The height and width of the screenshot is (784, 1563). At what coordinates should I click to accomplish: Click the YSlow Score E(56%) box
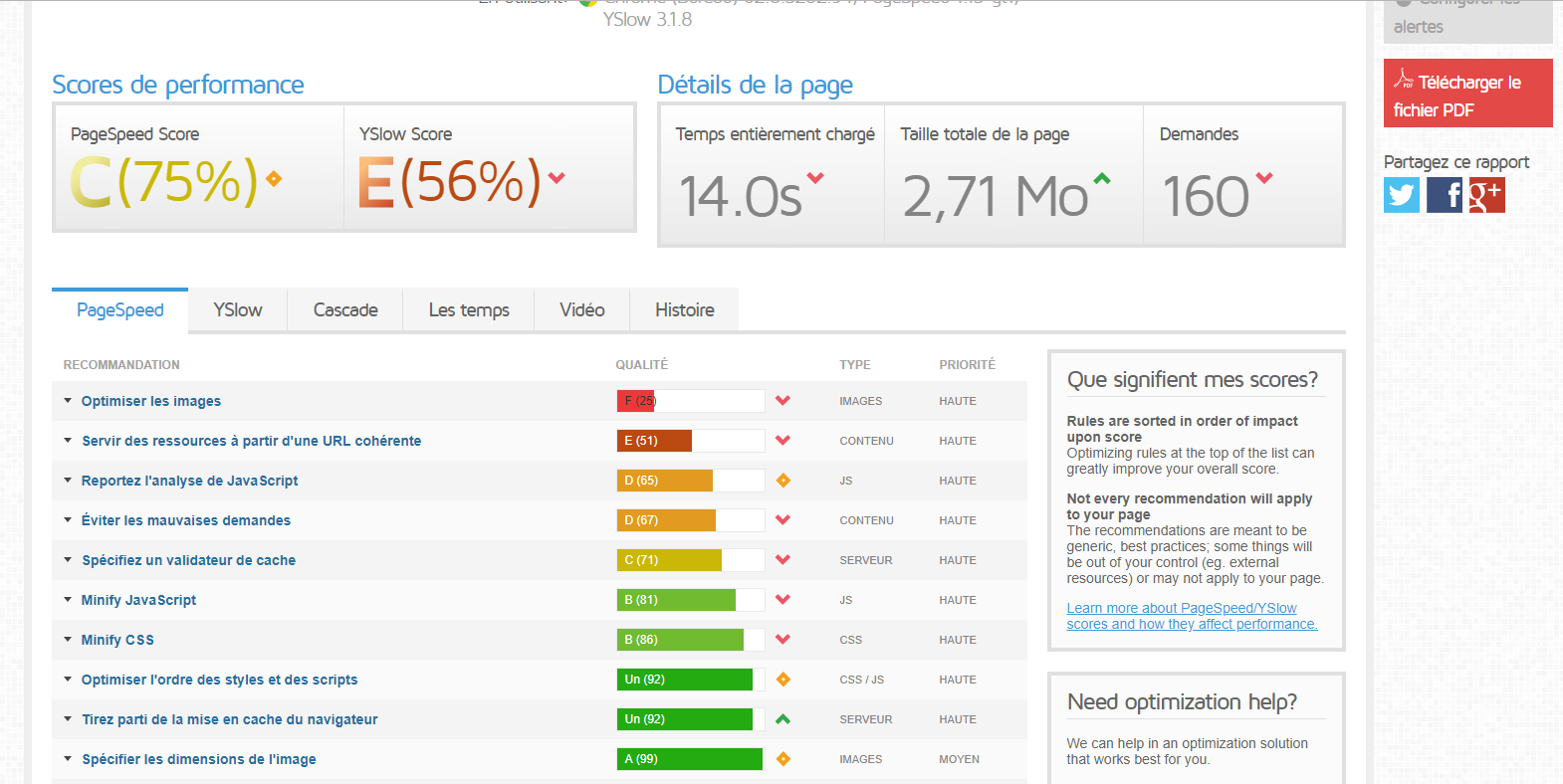(x=489, y=167)
